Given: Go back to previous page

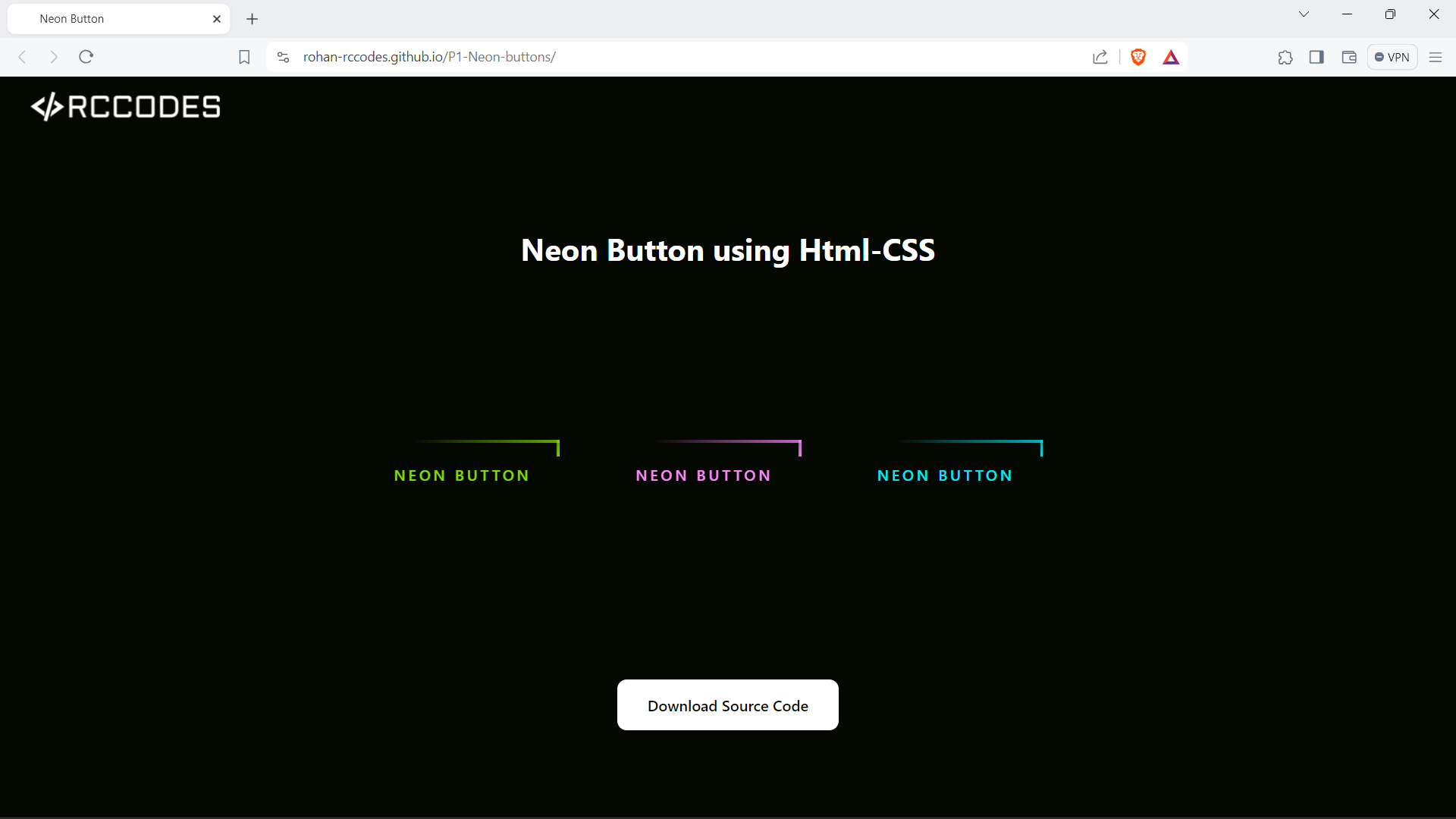Looking at the screenshot, I should tap(23, 57).
